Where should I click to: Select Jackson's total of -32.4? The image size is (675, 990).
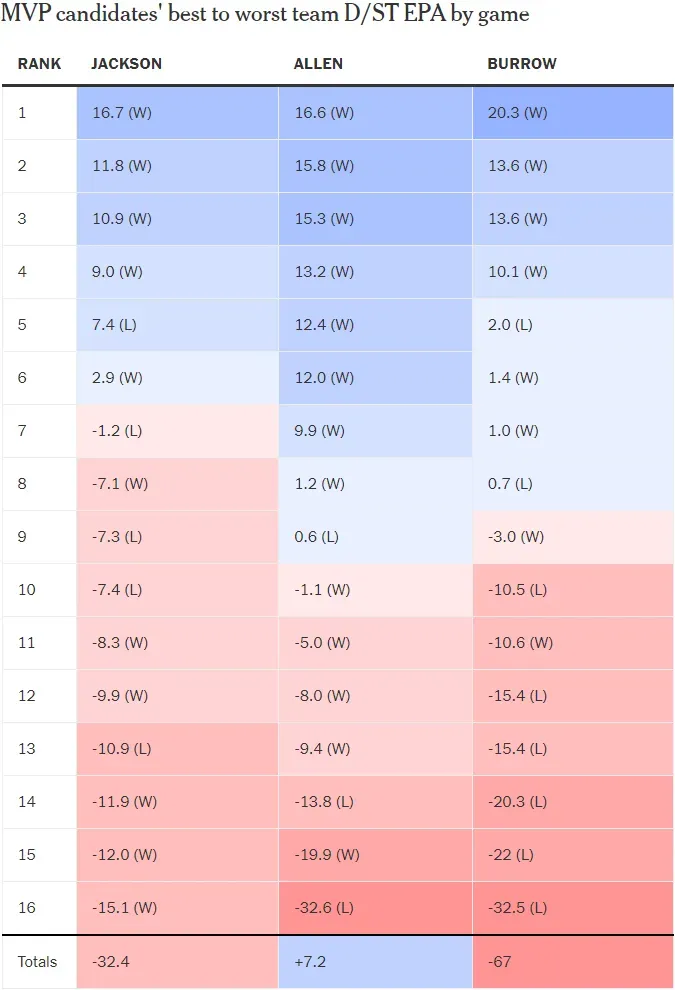111,962
